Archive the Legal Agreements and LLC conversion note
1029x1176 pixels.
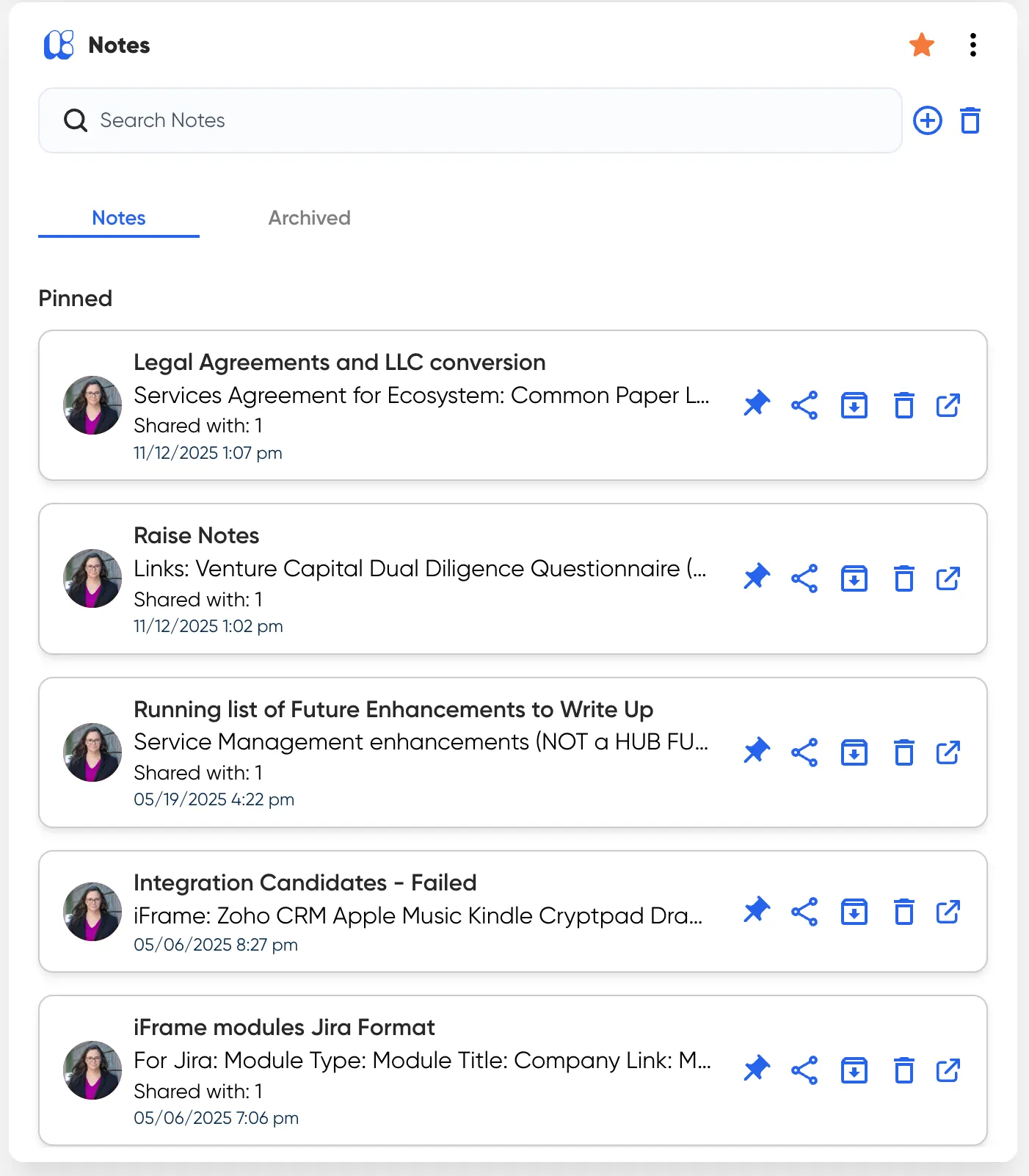click(854, 405)
